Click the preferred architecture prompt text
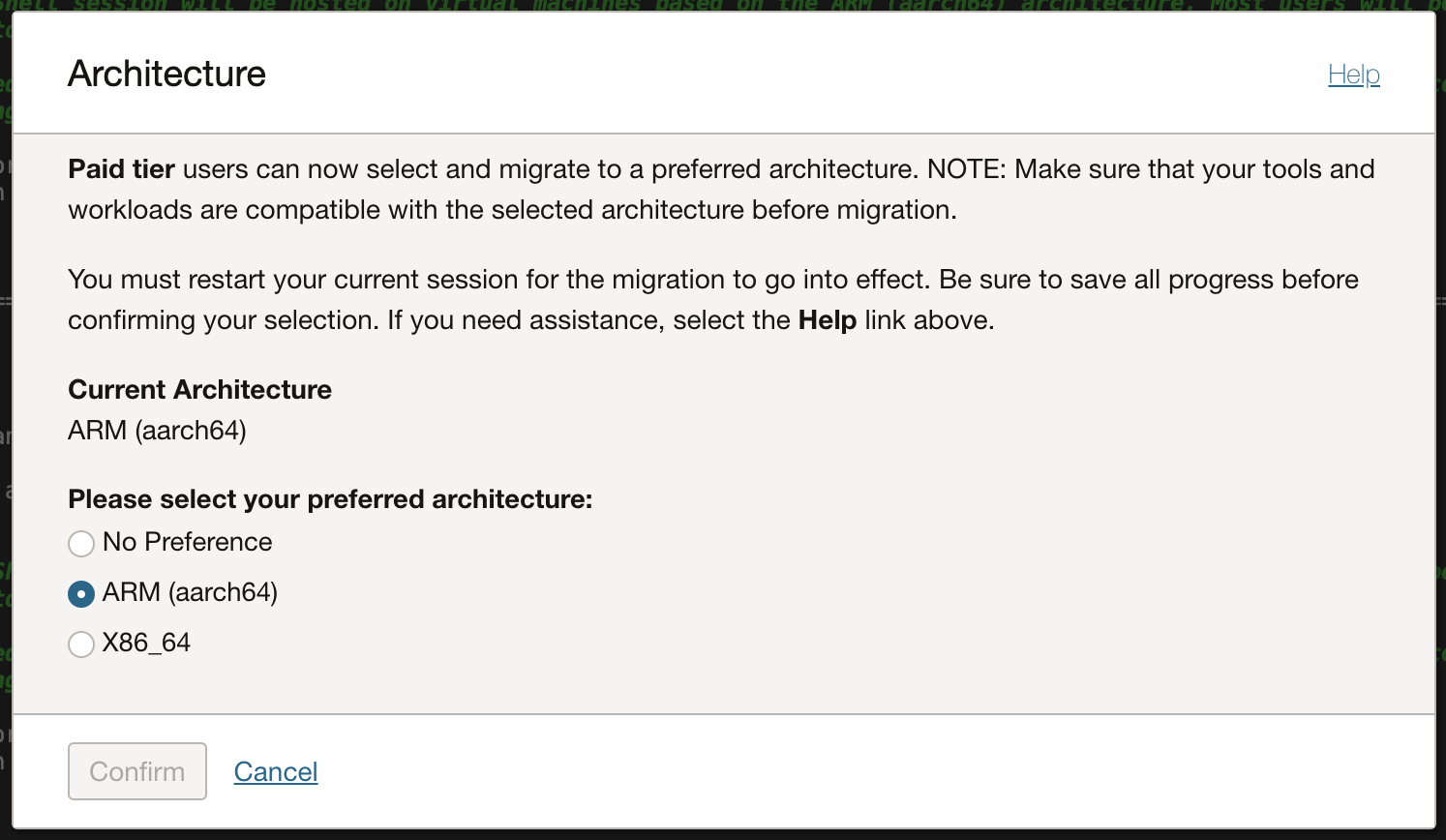The image size is (1446, 840). pyautogui.click(x=331, y=498)
